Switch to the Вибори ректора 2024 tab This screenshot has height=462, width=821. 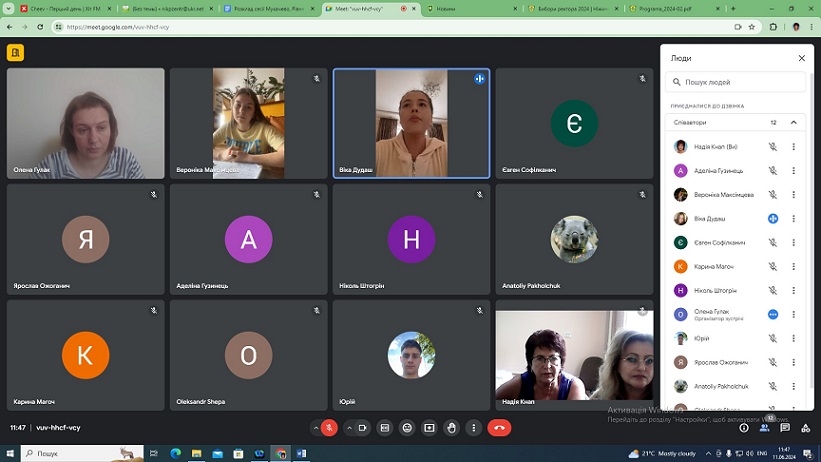tap(572, 9)
